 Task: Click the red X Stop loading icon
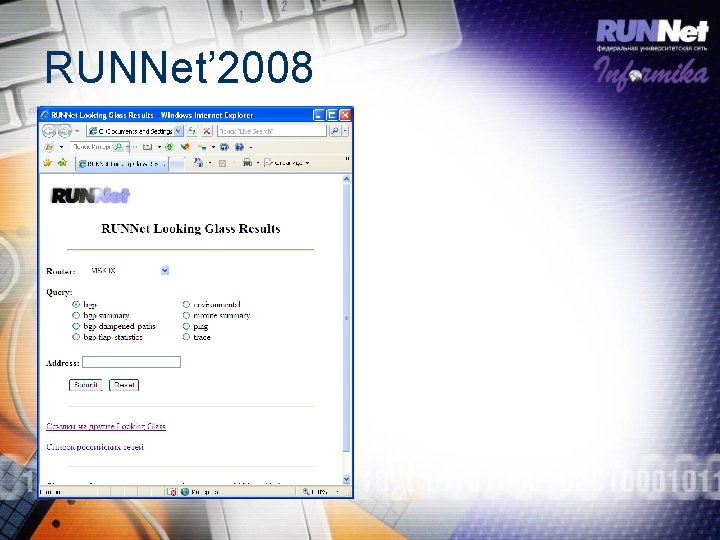pyautogui.click(x=207, y=131)
